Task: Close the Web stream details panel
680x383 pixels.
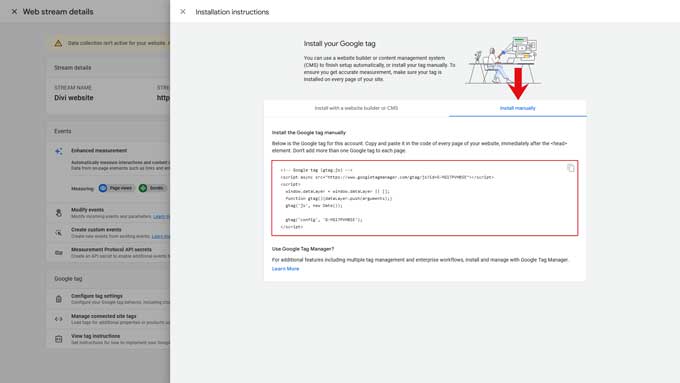Action: [x=14, y=12]
